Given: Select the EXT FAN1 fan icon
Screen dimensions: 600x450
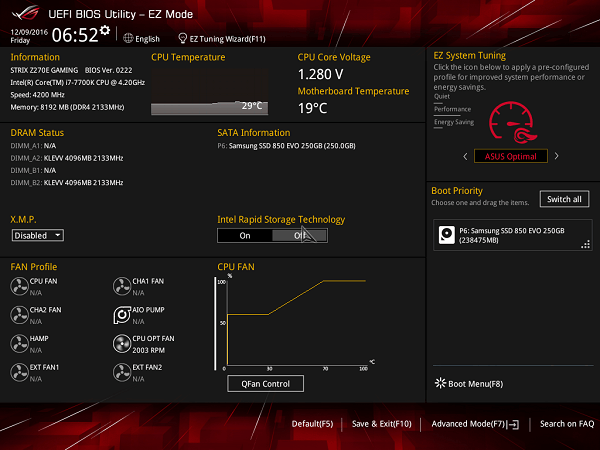Looking at the screenshot, I should [x=19, y=372].
